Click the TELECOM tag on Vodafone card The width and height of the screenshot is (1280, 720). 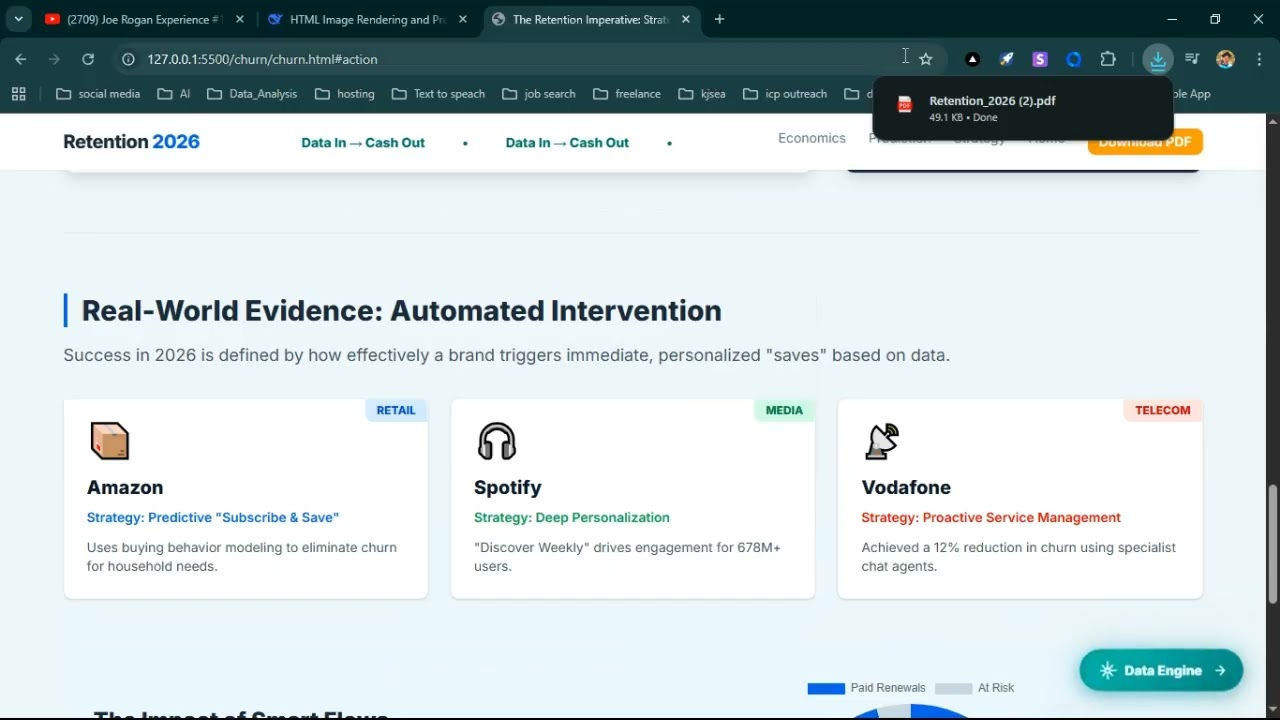(x=1163, y=410)
